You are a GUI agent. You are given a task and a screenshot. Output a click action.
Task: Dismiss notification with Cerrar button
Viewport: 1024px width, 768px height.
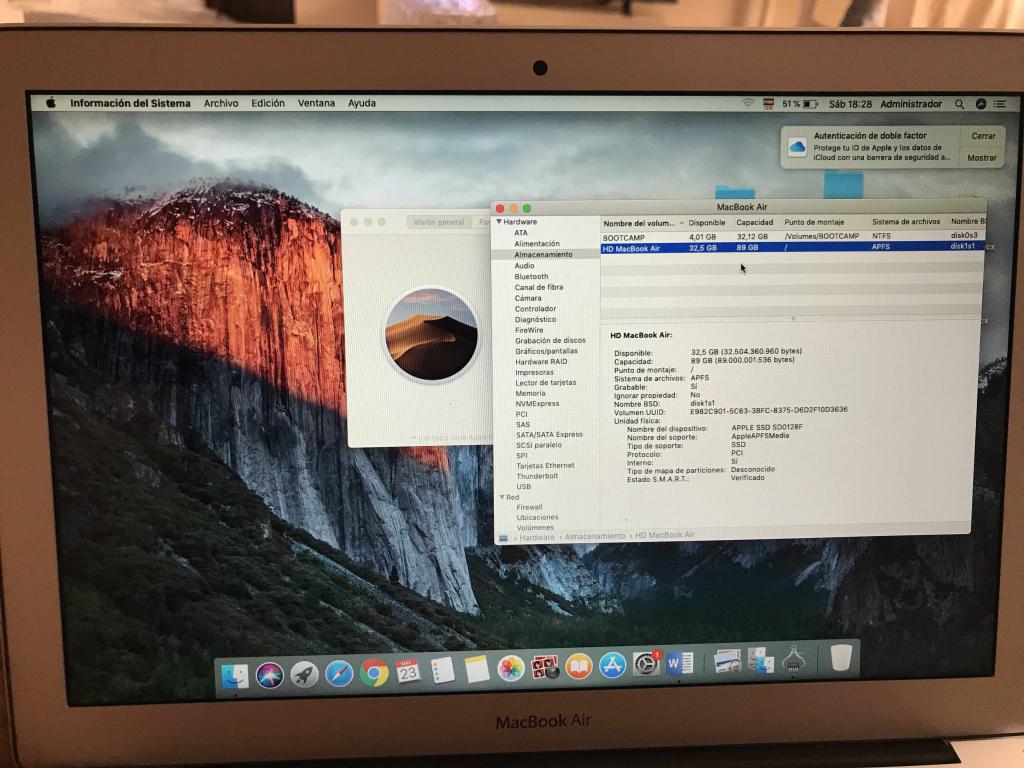(x=983, y=136)
